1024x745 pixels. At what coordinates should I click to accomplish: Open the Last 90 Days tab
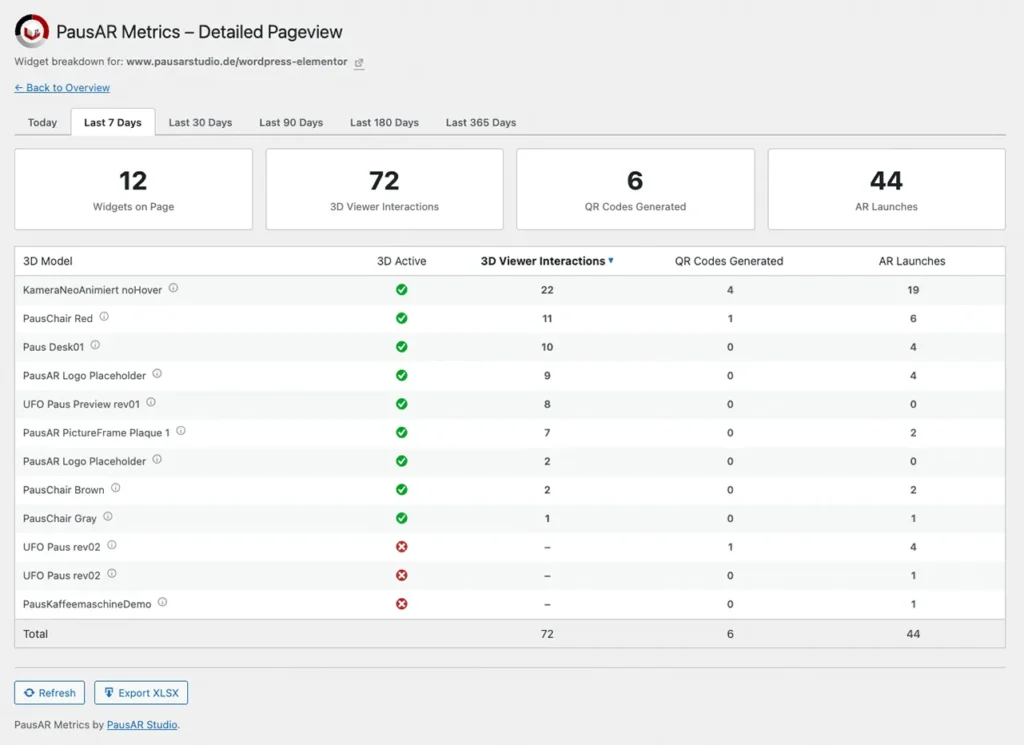pyautogui.click(x=291, y=123)
